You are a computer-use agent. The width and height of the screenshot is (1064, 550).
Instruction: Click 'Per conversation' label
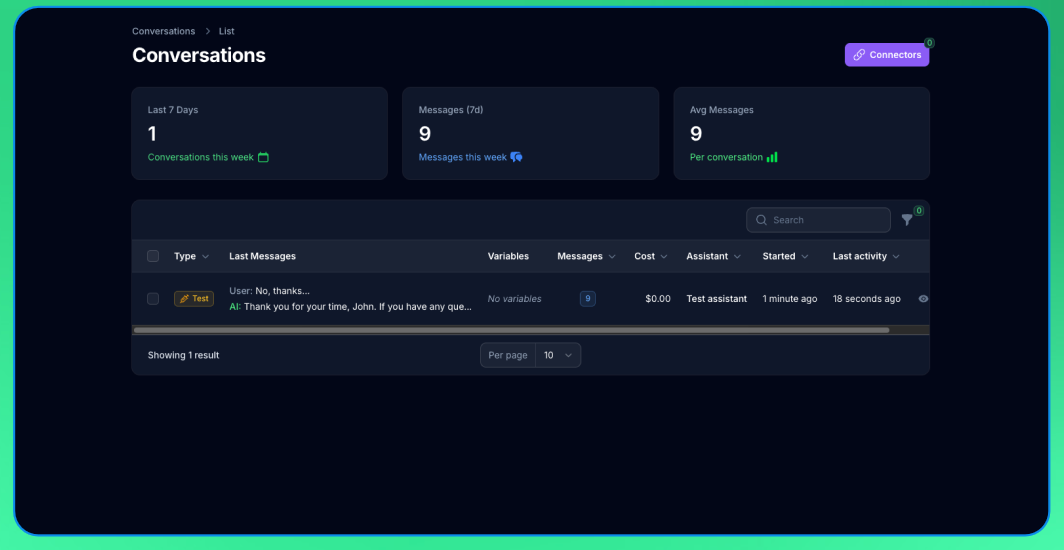pyautogui.click(x=726, y=157)
